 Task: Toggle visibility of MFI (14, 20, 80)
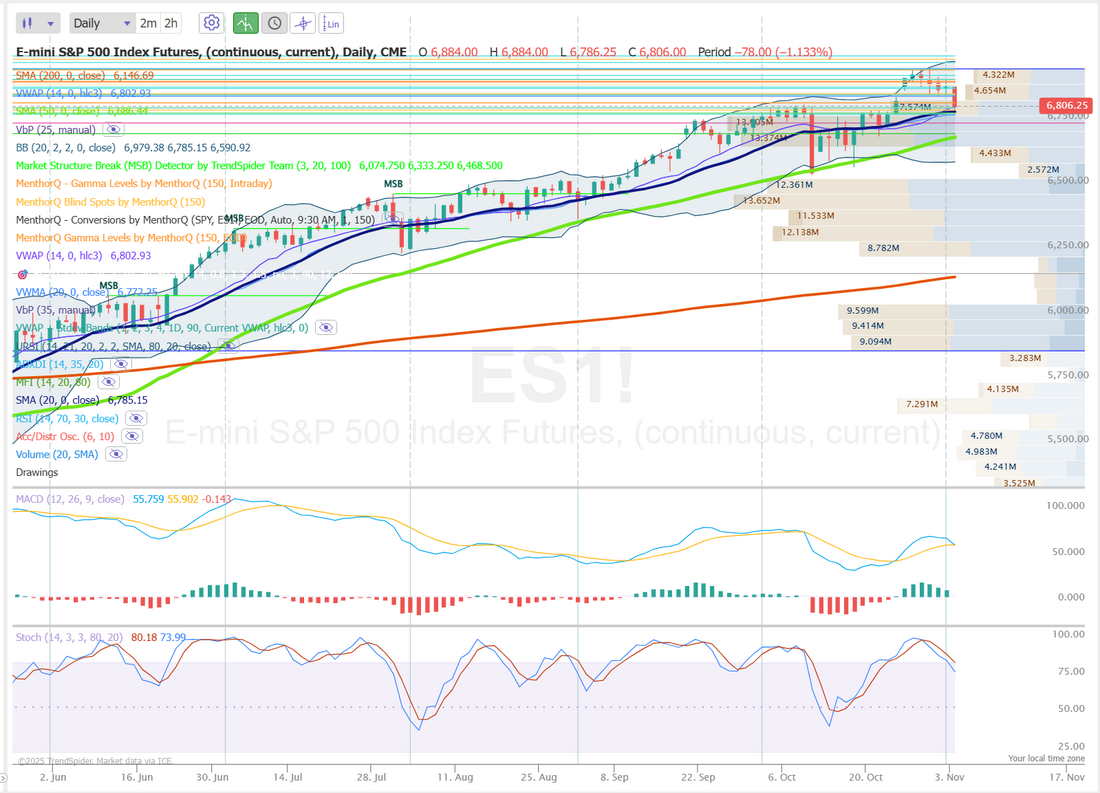pos(110,382)
